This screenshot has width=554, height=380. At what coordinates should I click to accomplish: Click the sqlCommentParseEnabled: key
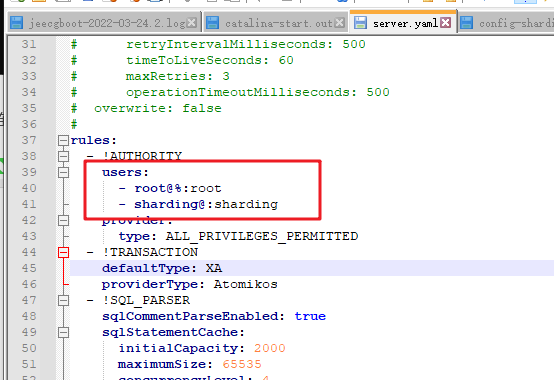pyautogui.click(x=193, y=316)
